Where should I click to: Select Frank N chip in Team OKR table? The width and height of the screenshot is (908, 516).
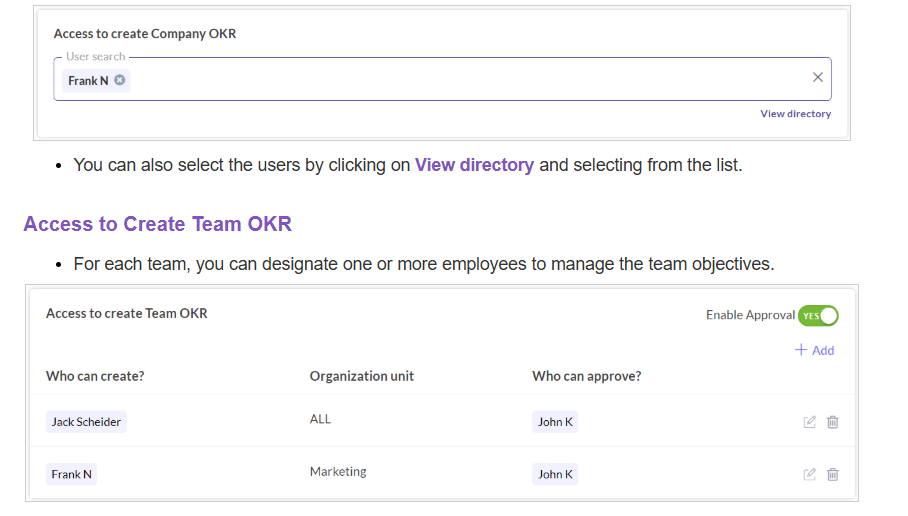pyautogui.click(x=72, y=474)
